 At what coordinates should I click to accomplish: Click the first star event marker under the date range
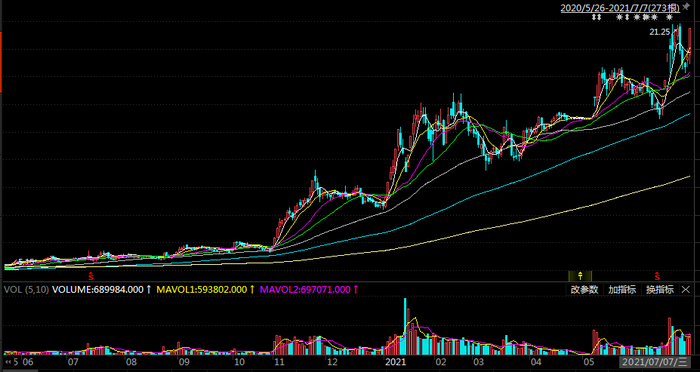click(x=619, y=17)
